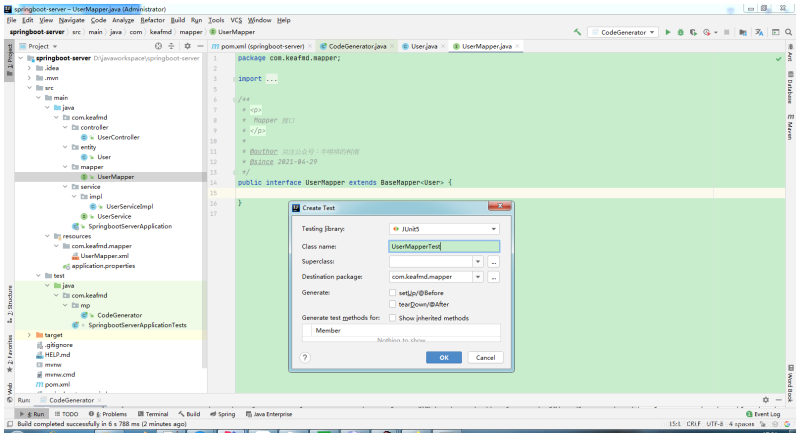The width and height of the screenshot is (800, 433).
Task: Open the Project view selector dropdown
Action: 39,46
